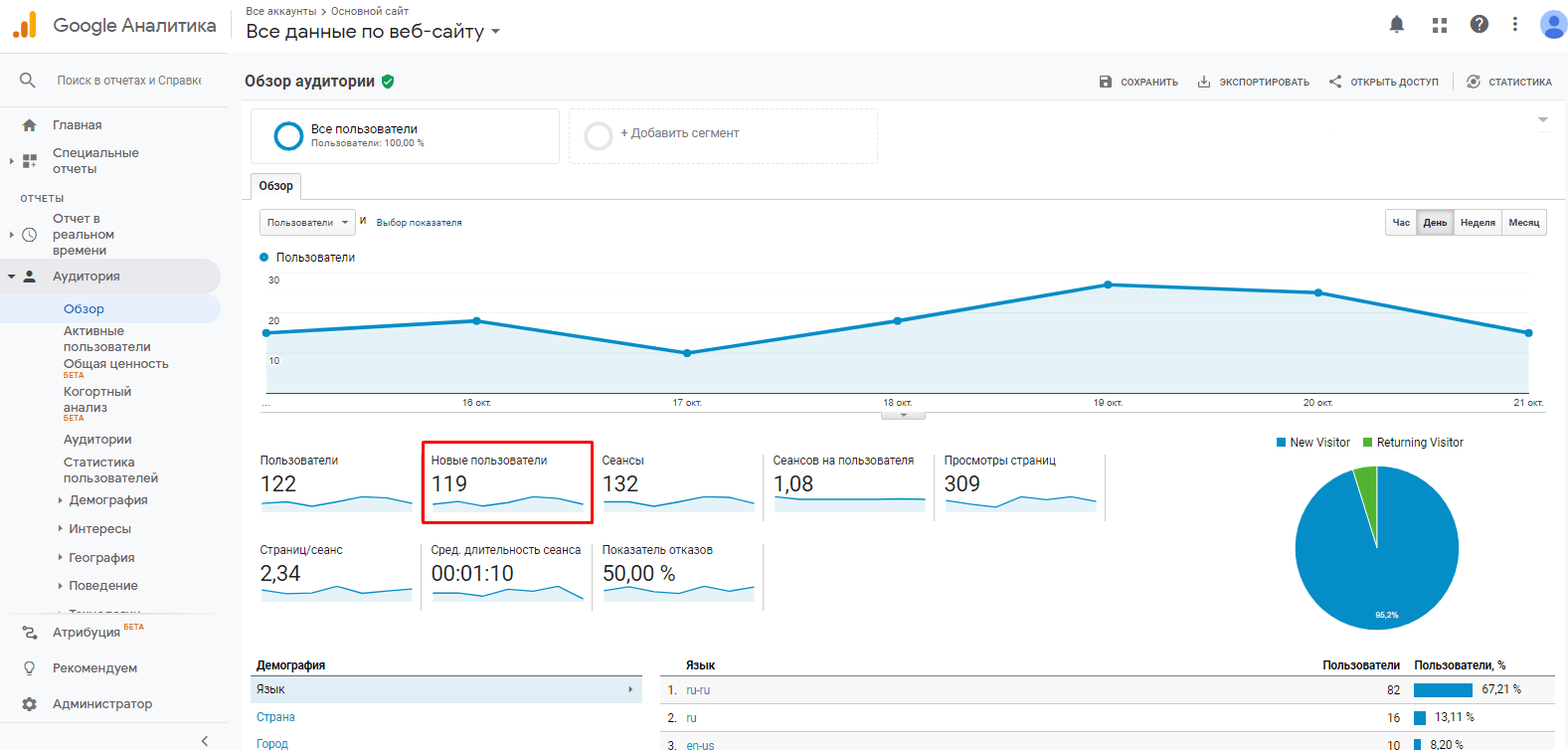
Task: Click the New Visitor legend swatch
Action: point(1281,443)
